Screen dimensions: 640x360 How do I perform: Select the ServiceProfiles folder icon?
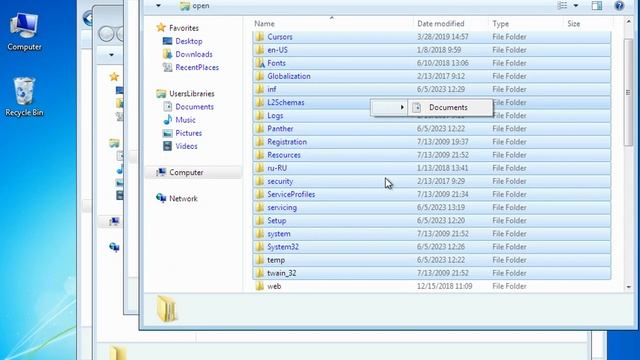(x=260, y=194)
